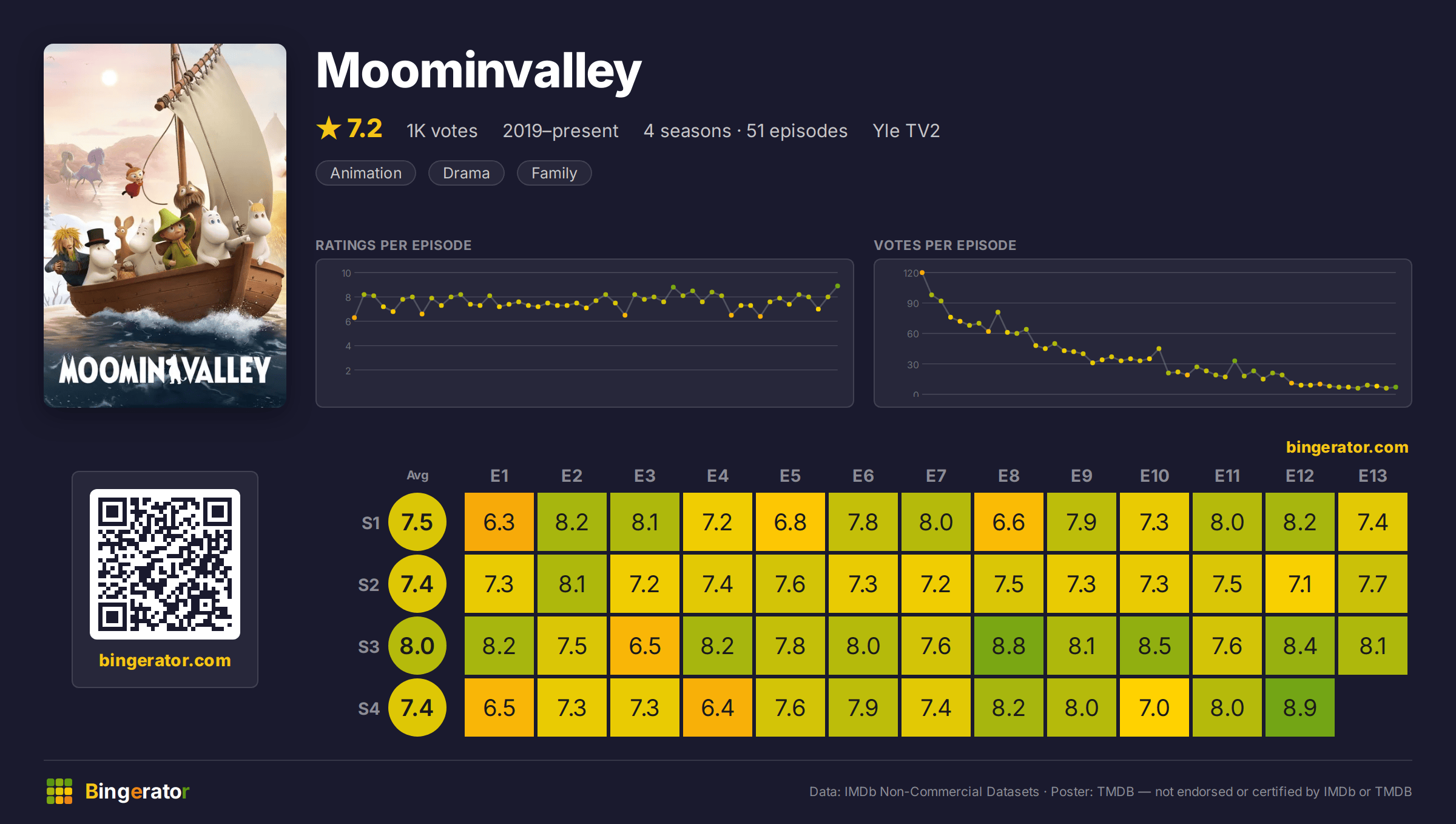Viewport: 1456px width, 824px height.
Task: Click the Ratings Per Episode chart
Action: (585, 333)
